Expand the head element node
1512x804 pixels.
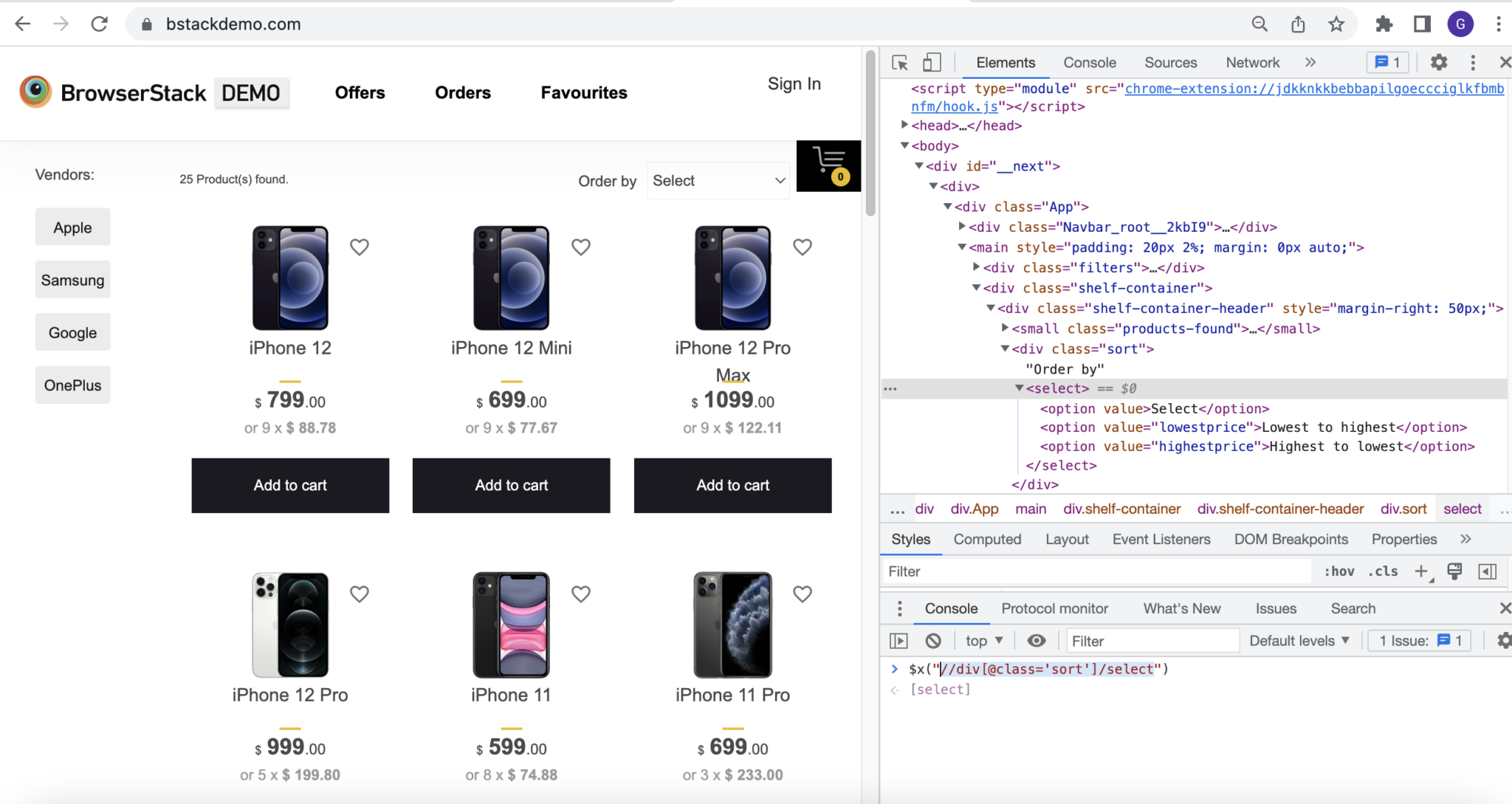pos(904,126)
